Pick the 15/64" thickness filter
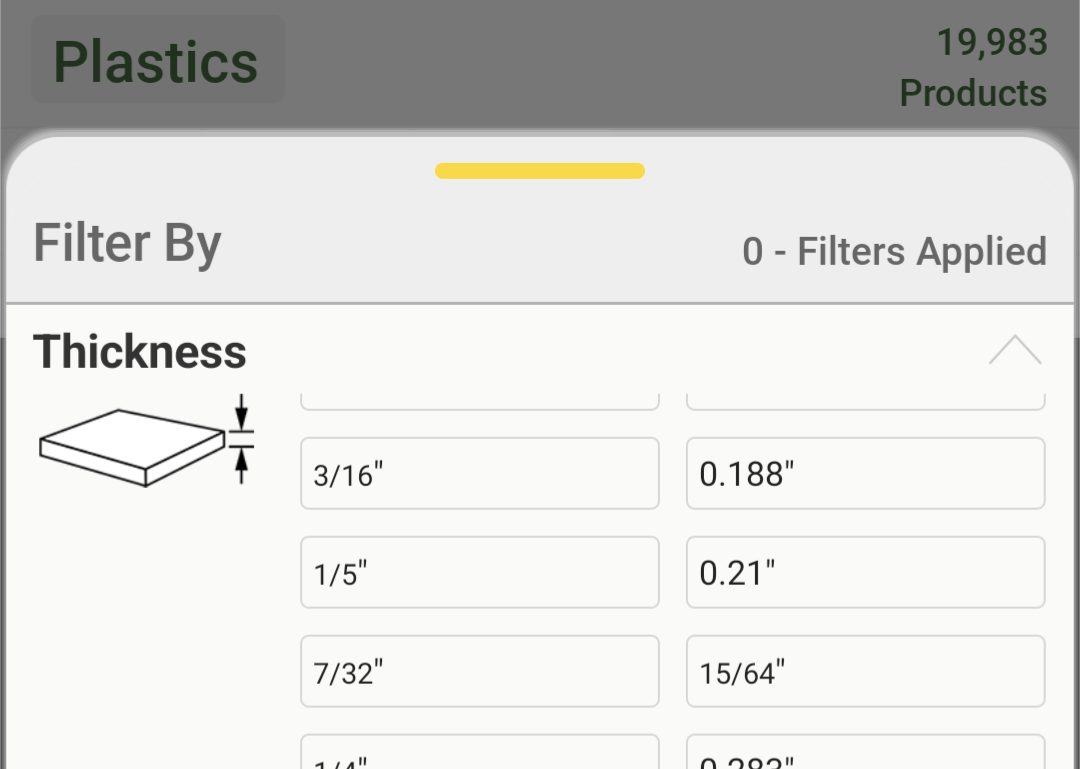The image size is (1080, 769). tap(865, 671)
